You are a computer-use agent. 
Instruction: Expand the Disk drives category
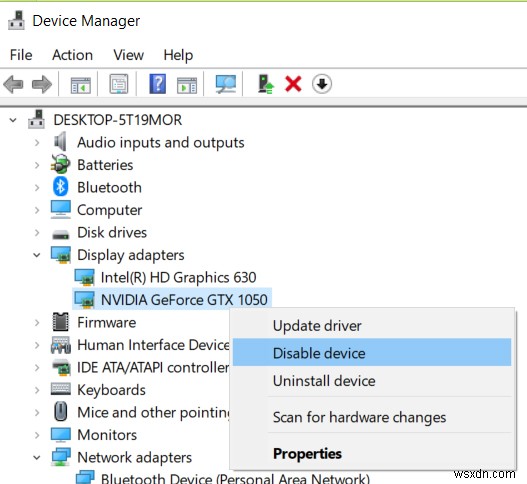click(x=37, y=233)
